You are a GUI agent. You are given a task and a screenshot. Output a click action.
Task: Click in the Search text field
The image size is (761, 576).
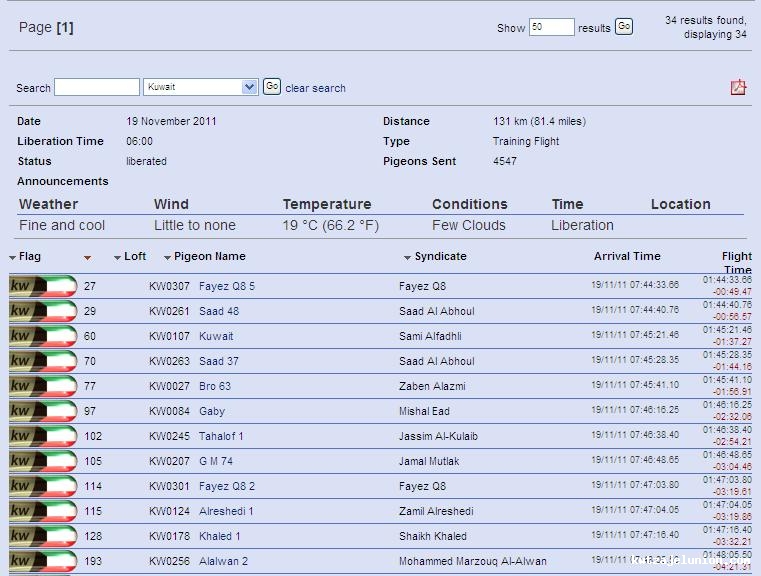[x=97, y=87]
